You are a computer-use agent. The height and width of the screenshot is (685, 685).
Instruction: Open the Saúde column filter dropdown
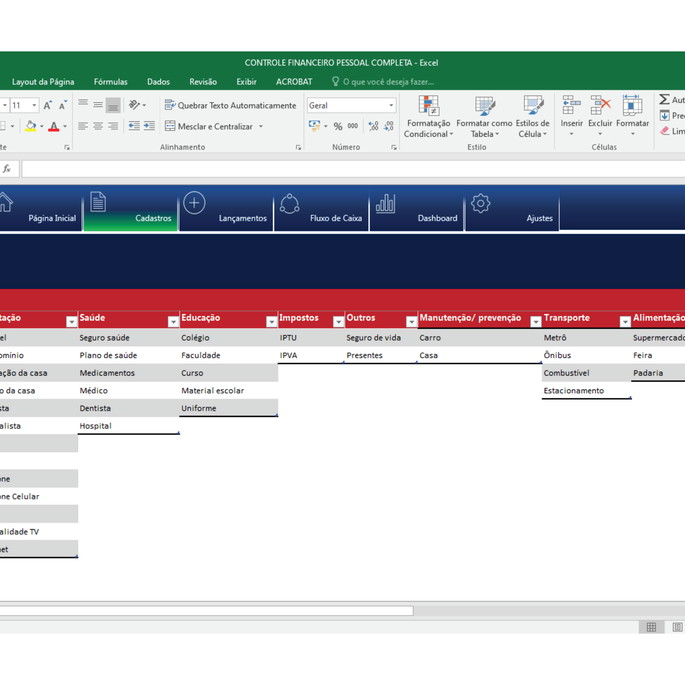tap(173, 322)
